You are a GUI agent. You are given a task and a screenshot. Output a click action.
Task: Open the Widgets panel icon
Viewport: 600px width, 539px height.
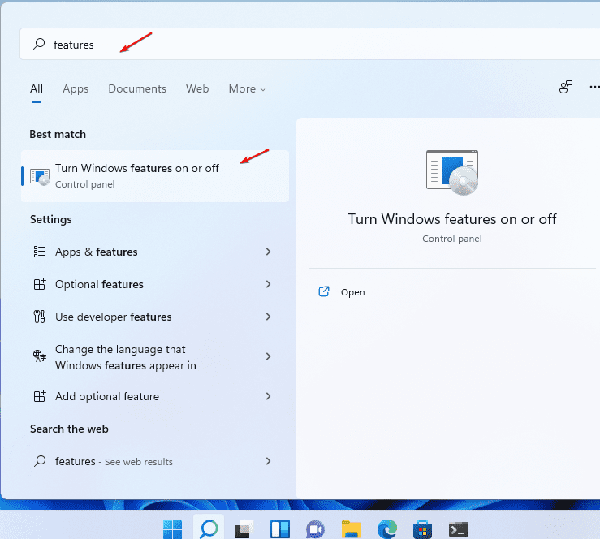click(281, 528)
